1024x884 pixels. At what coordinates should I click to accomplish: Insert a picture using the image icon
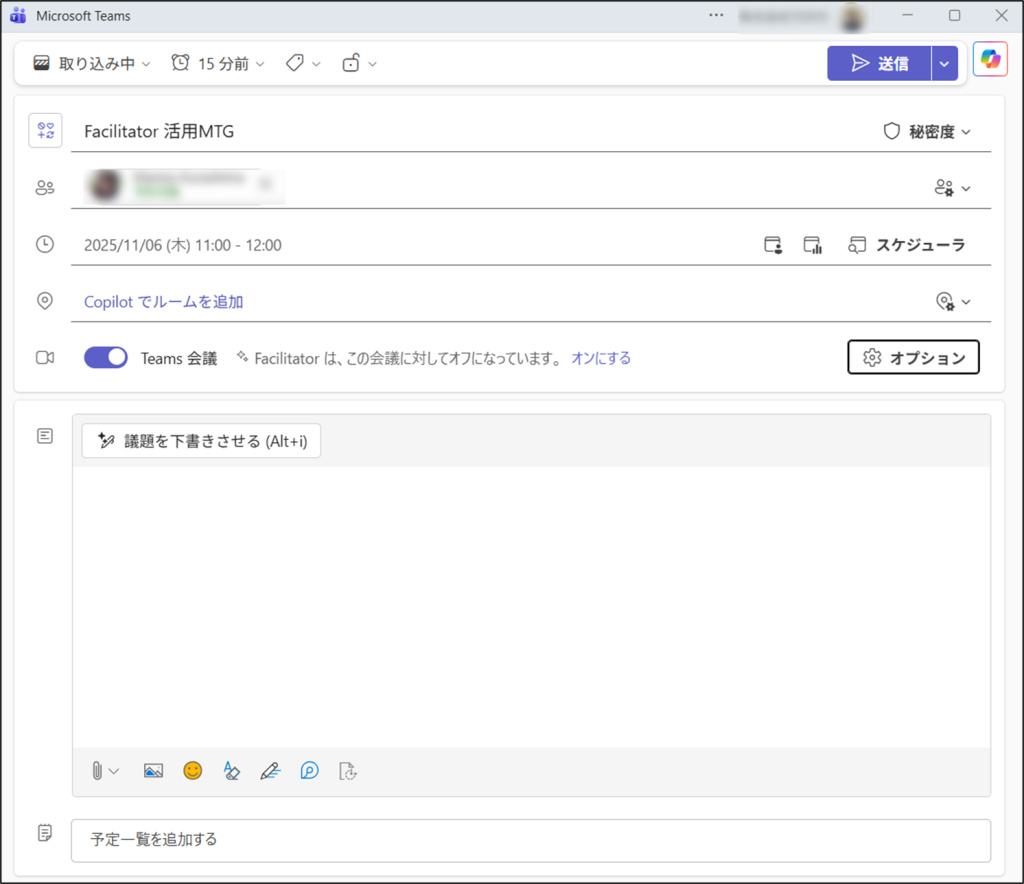pos(153,771)
